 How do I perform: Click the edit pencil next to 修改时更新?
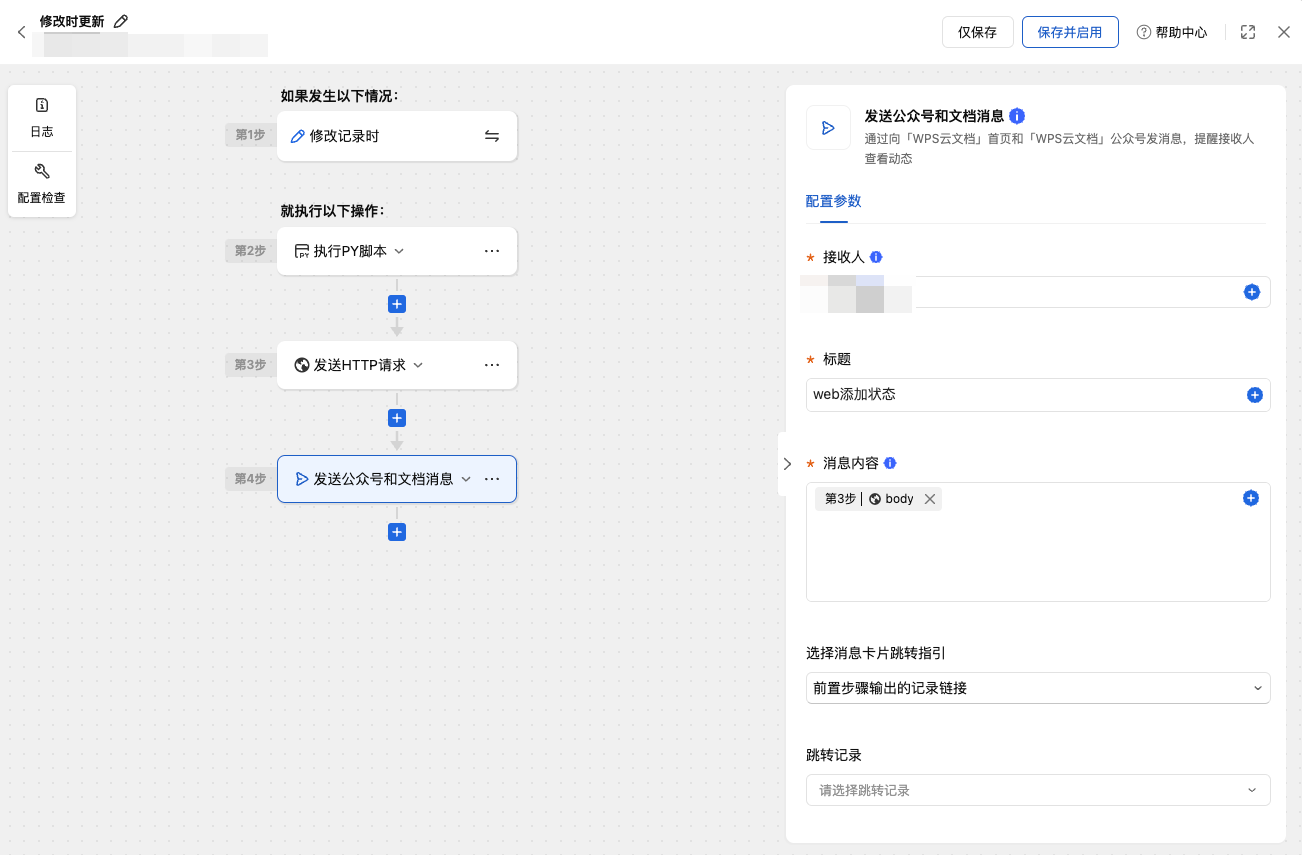click(121, 21)
